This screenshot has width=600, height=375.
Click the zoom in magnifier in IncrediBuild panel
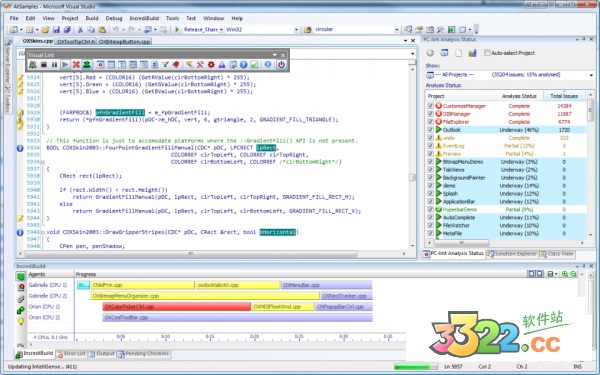point(564,274)
